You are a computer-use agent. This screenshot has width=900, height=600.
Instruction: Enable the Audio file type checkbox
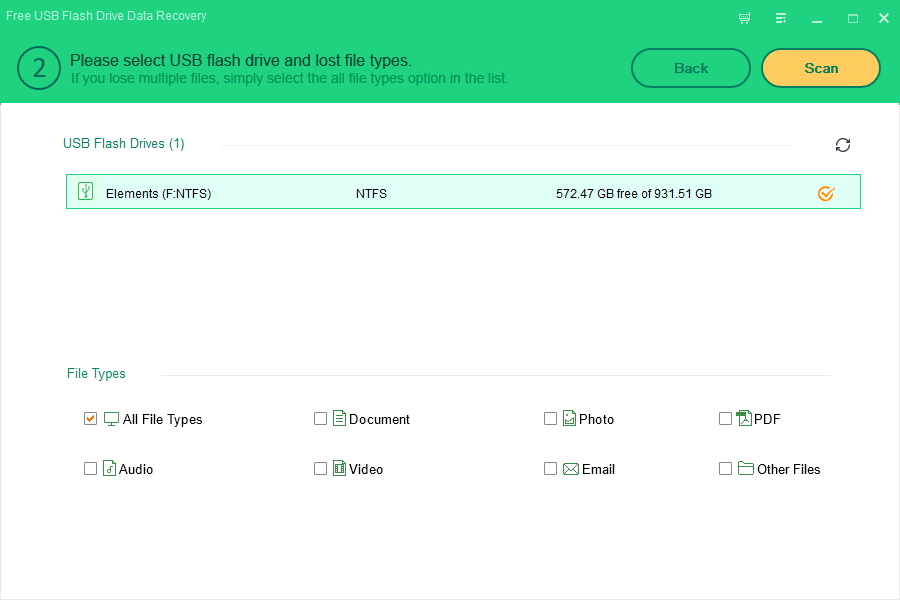(x=90, y=468)
